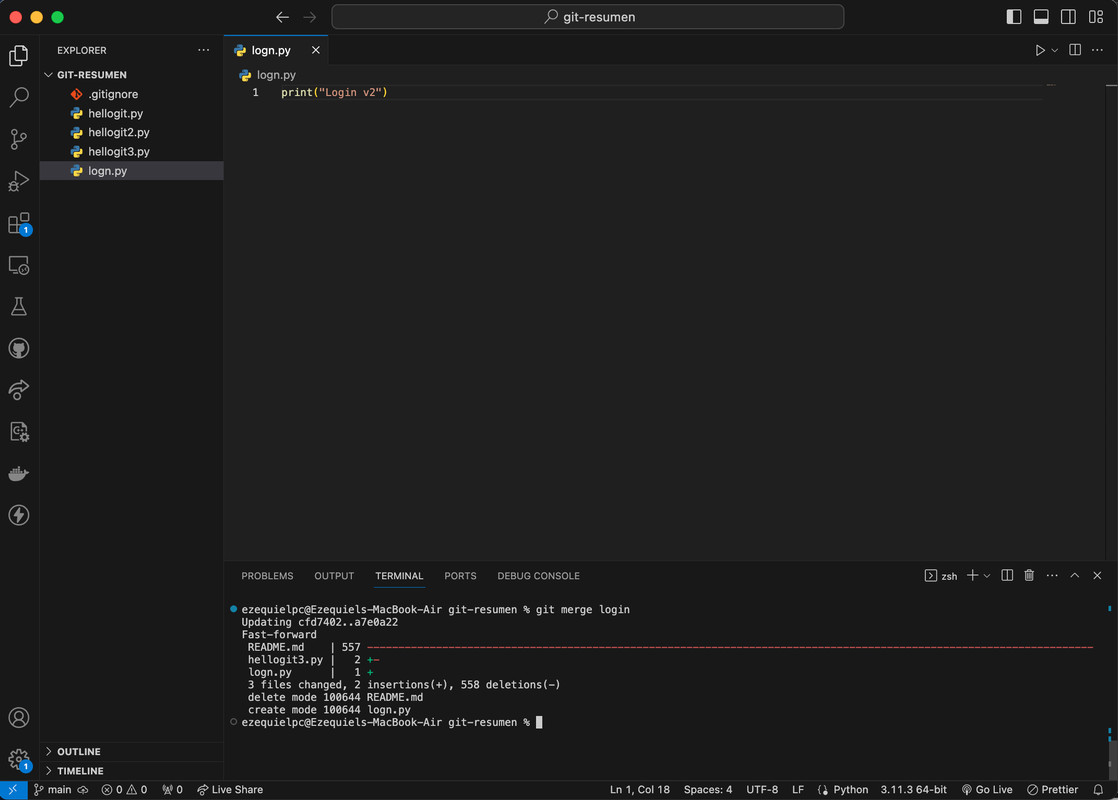Open the Remote Explorer icon

click(x=19, y=265)
